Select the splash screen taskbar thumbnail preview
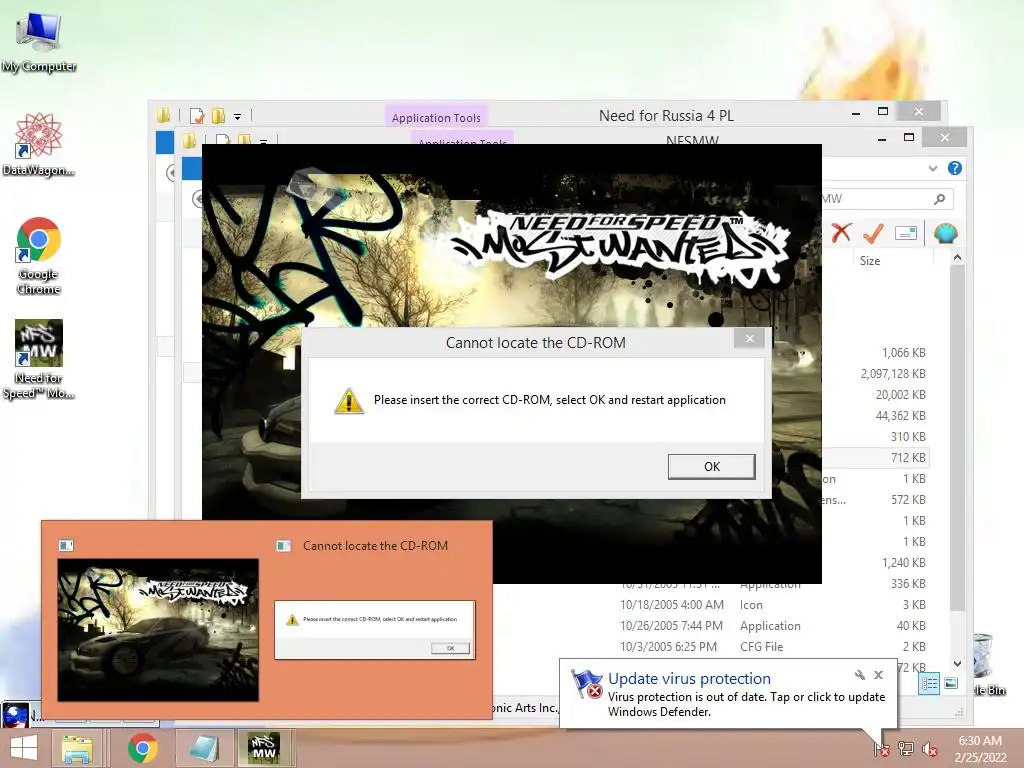 tap(158, 630)
